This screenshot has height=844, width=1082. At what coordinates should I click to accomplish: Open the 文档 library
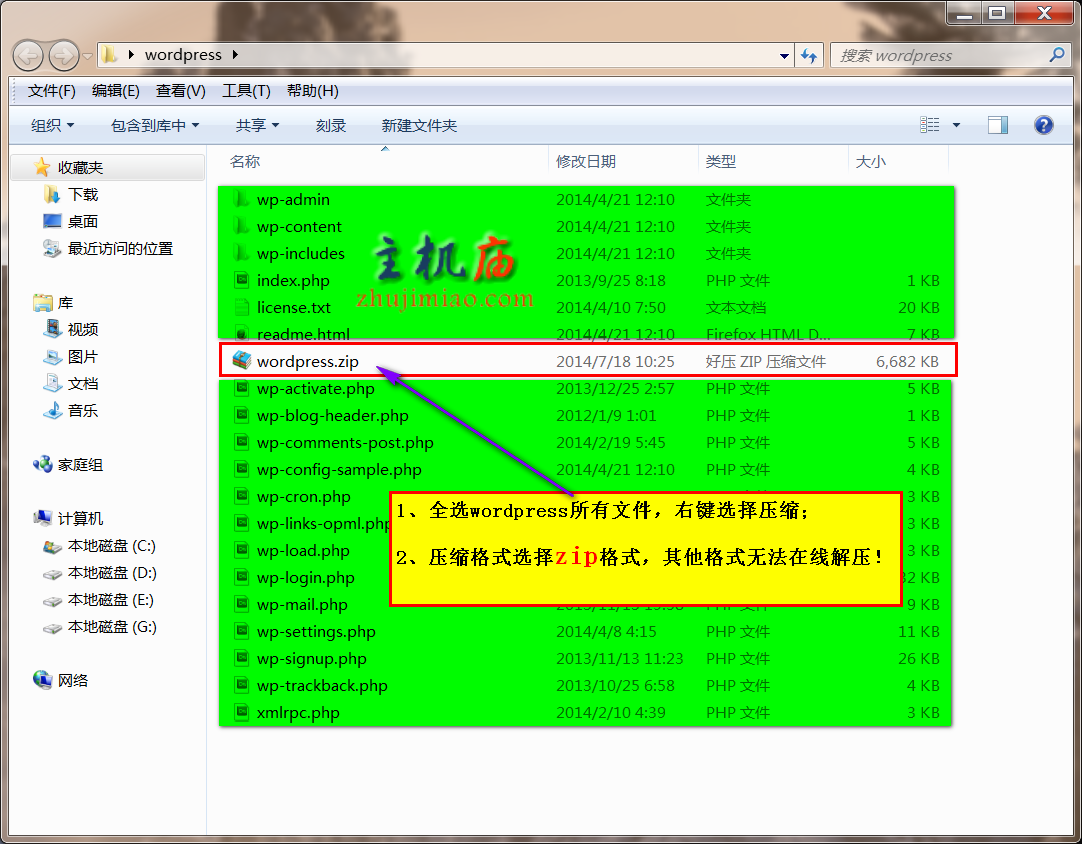click(x=83, y=384)
